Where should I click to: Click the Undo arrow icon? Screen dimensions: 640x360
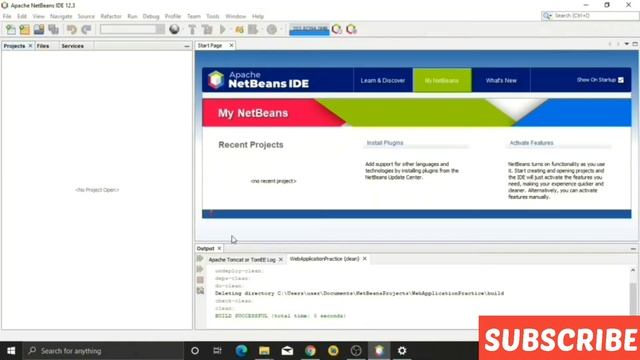[x=72, y=29]
